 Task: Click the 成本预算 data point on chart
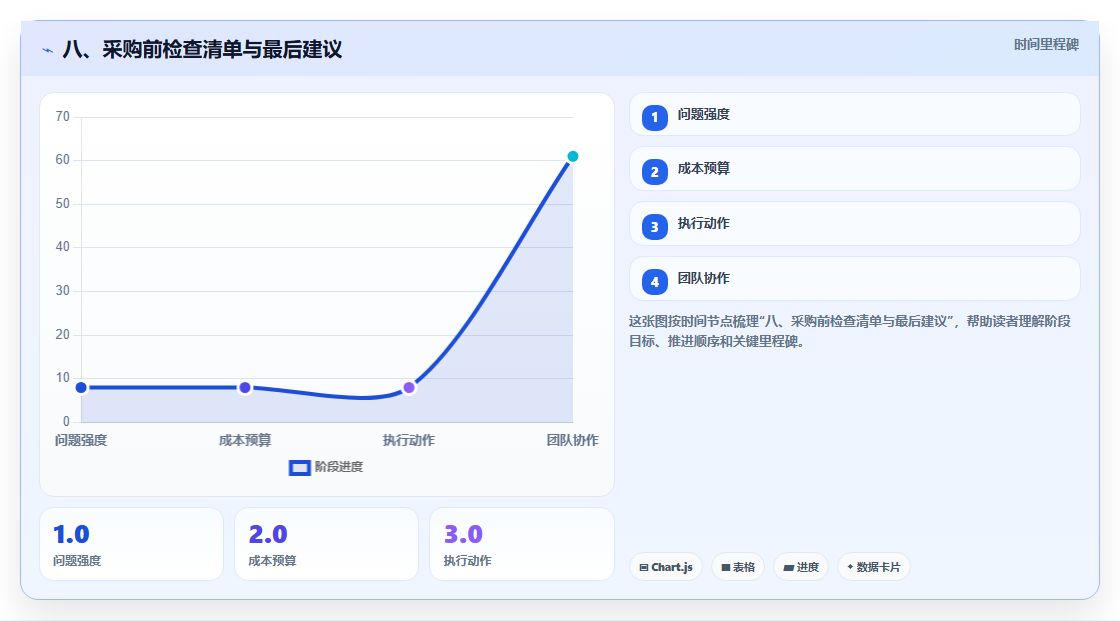pos(245,387)
